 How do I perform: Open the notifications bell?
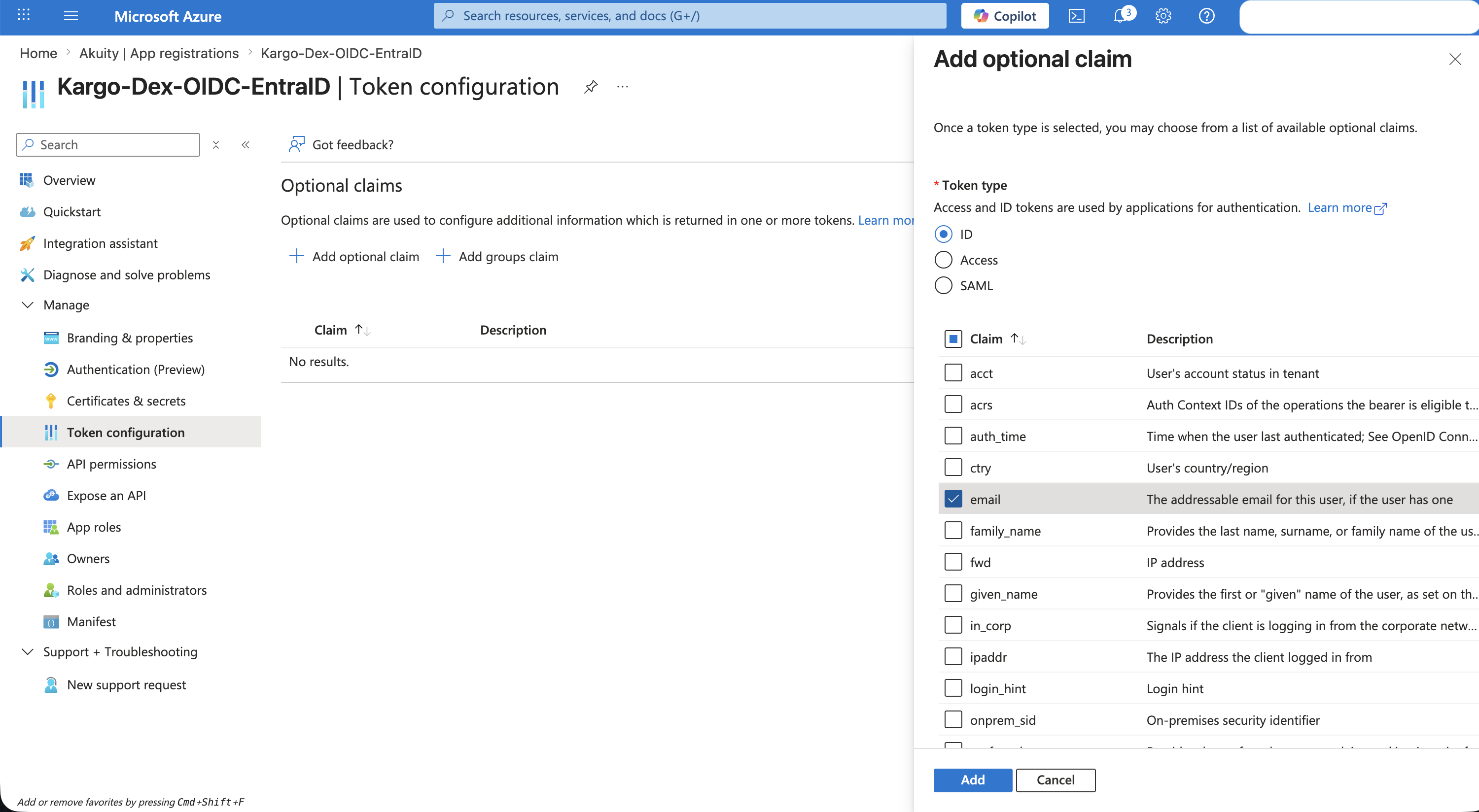click(1120, 16)
